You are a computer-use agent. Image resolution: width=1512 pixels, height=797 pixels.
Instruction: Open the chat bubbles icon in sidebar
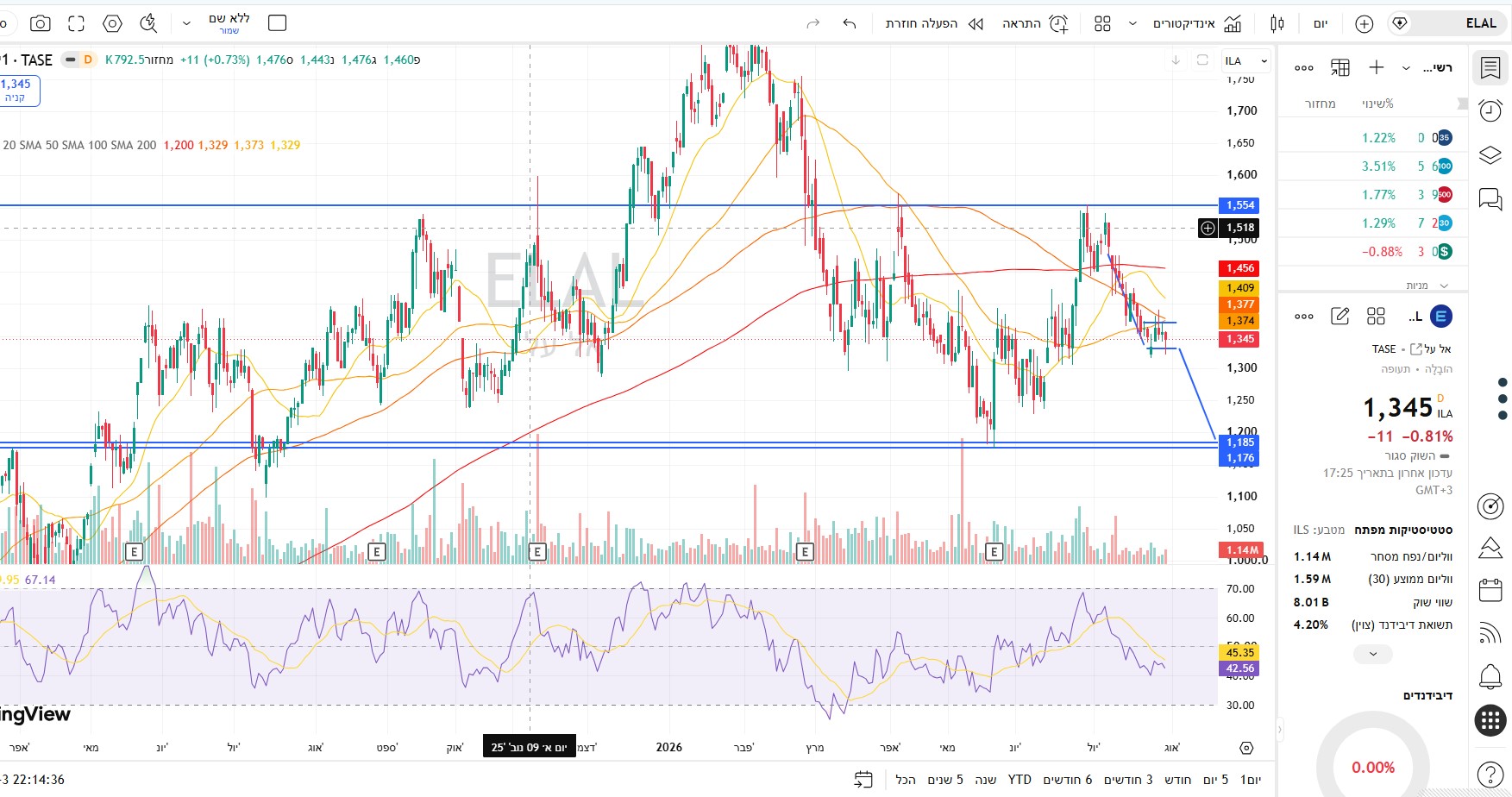[x=1490, y=199]
